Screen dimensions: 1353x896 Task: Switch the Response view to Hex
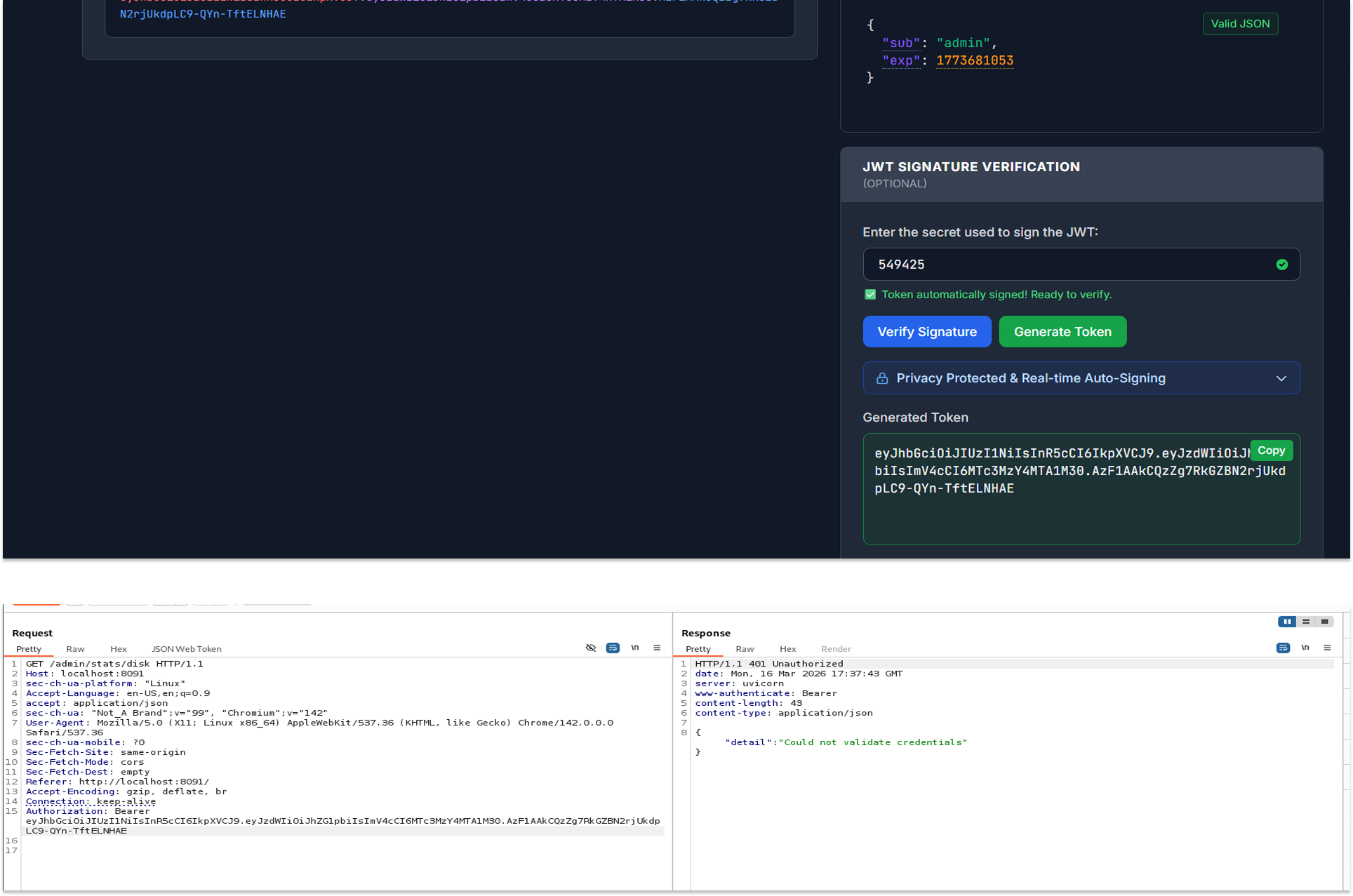(787, 649)
